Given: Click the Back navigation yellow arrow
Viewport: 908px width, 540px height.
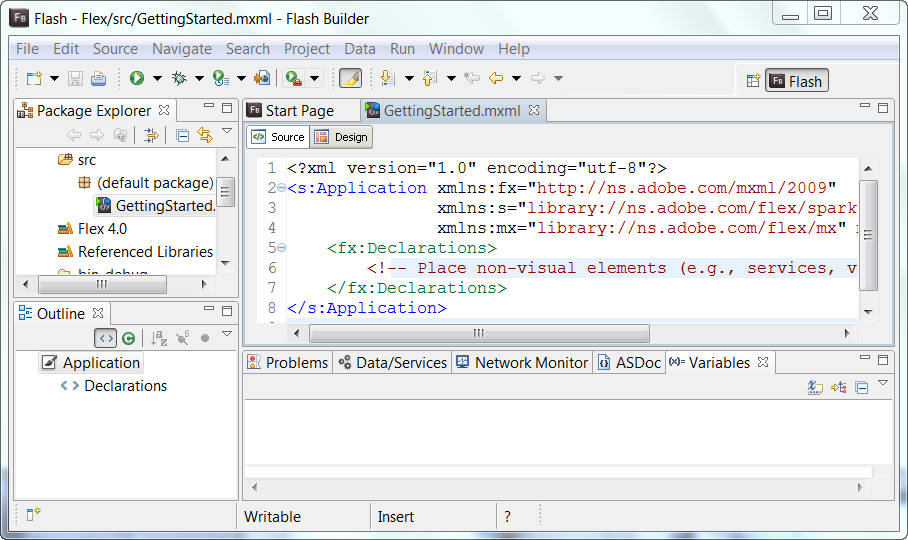Looking at the screenshot, I should [x=496, y=78].
